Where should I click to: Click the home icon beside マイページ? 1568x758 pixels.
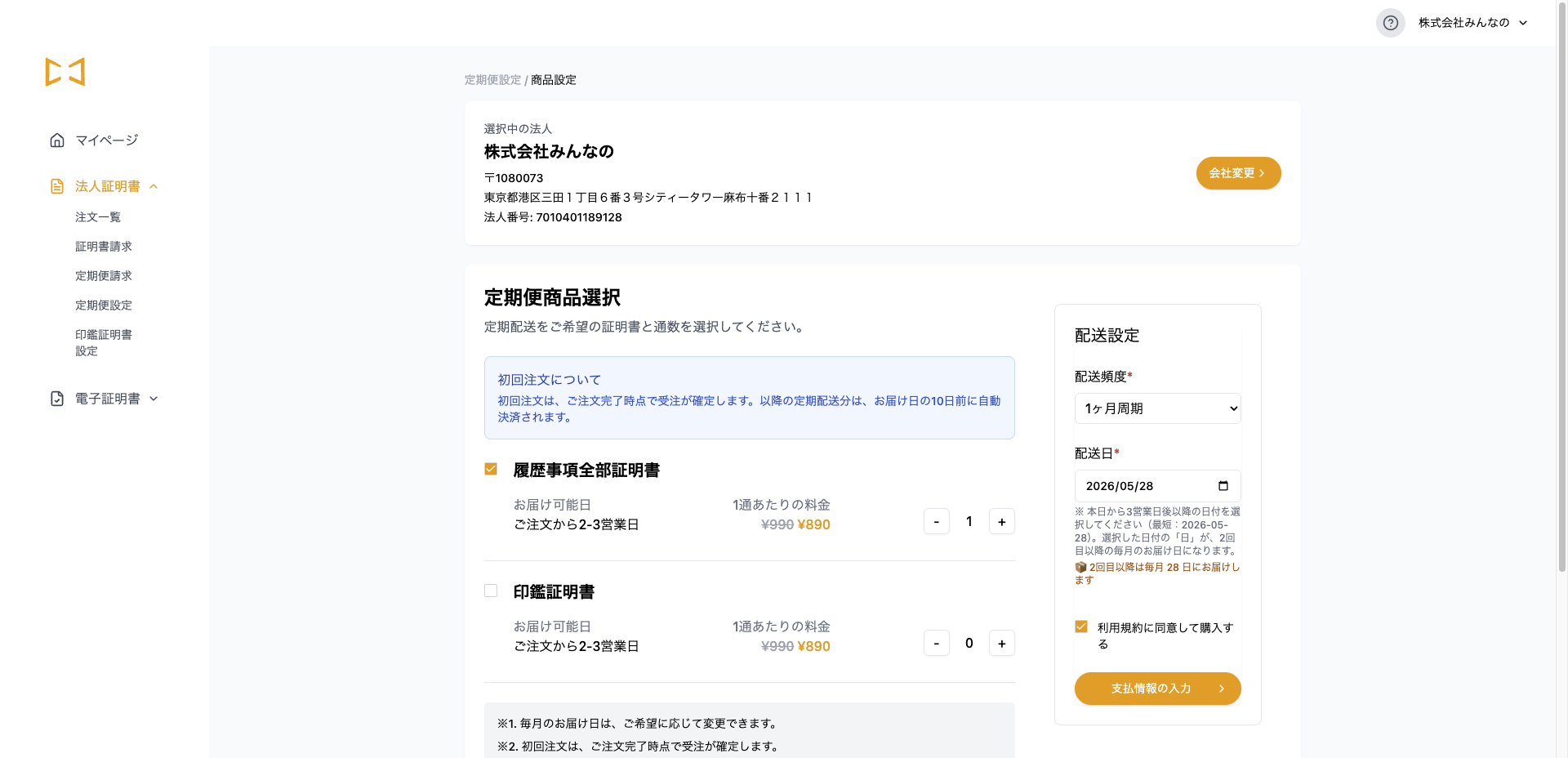pyautogui.click(x=57, y=140)
